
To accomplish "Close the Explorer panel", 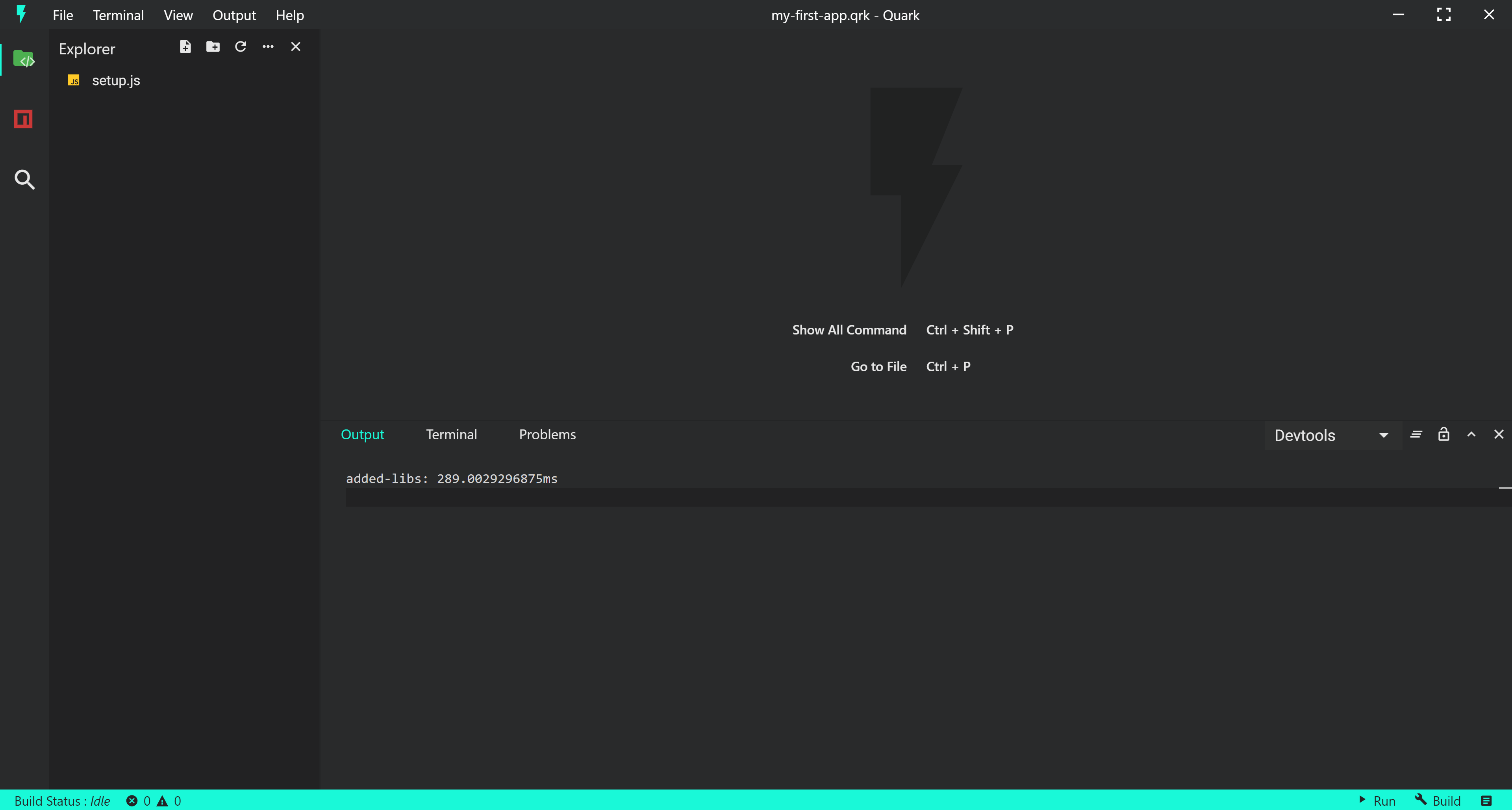I will 296,46.
